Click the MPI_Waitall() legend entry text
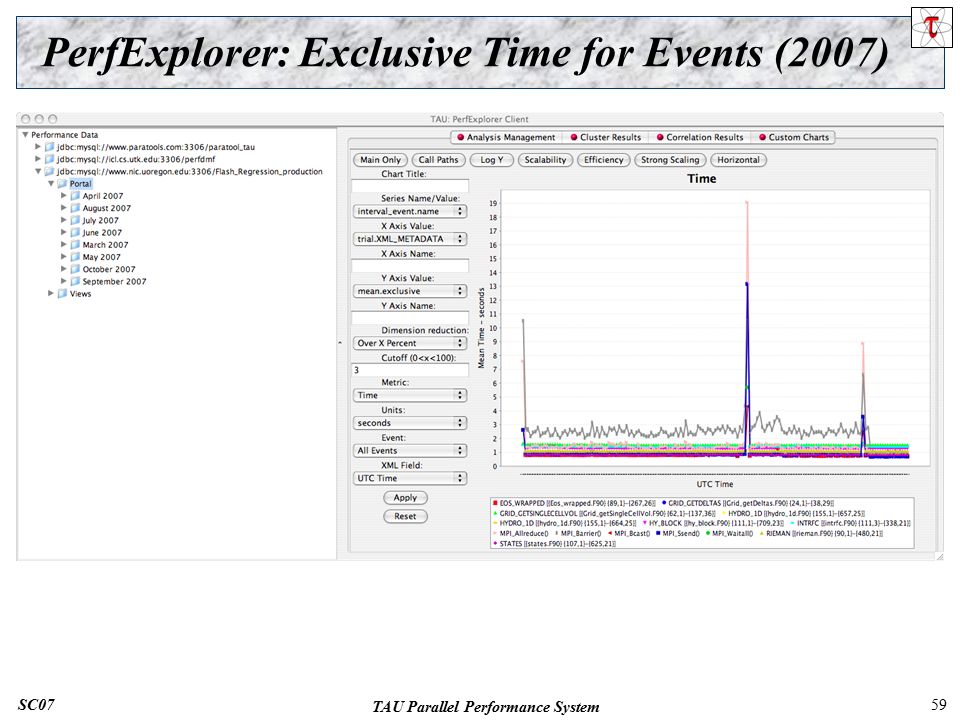The width and height of the screenshot is (960, 720). 732,533
